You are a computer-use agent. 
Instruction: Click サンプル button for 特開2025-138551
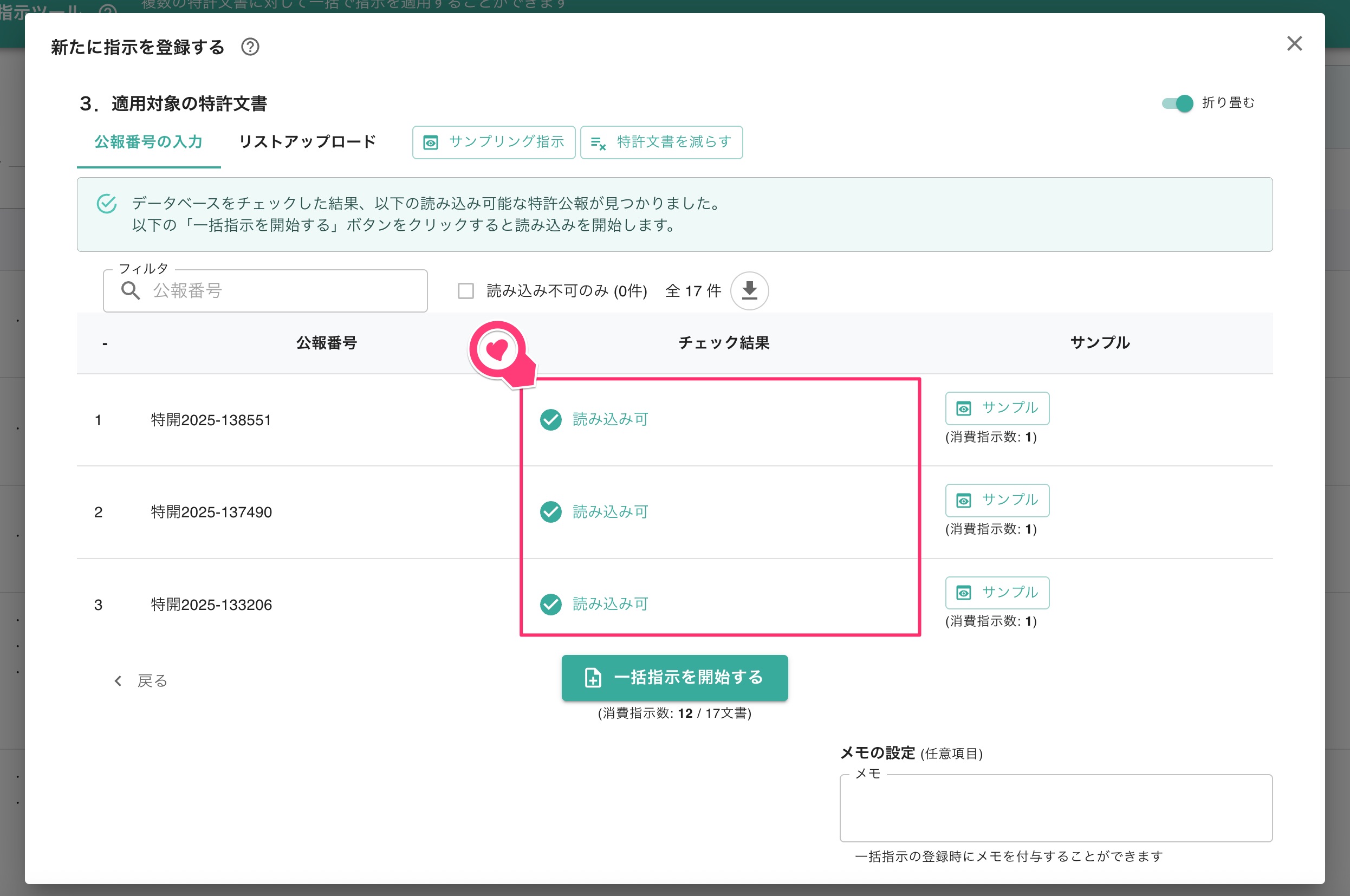click(x=997, y=408)
